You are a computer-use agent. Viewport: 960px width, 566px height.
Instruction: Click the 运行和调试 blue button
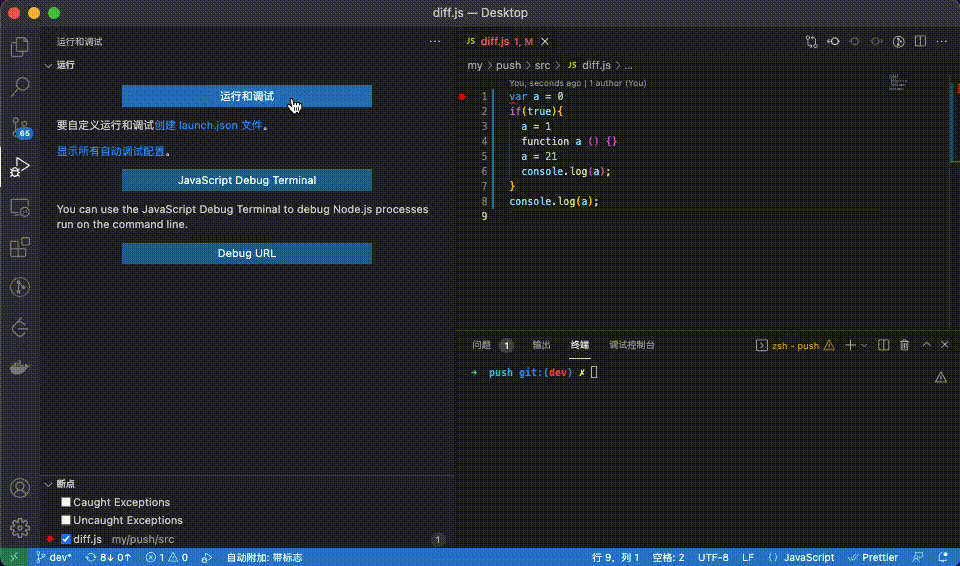click(247, 96)
